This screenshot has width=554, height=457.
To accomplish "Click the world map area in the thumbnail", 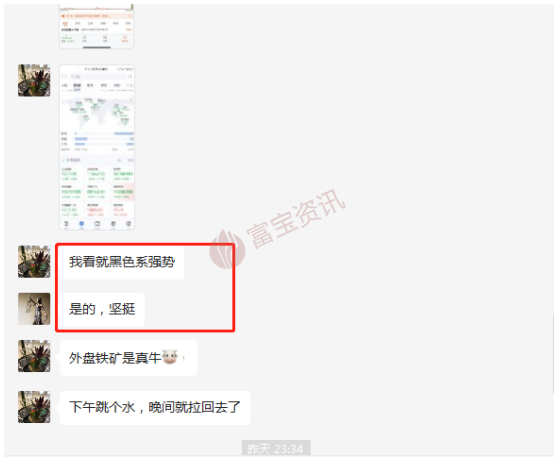I will click(x=97, y=112).
